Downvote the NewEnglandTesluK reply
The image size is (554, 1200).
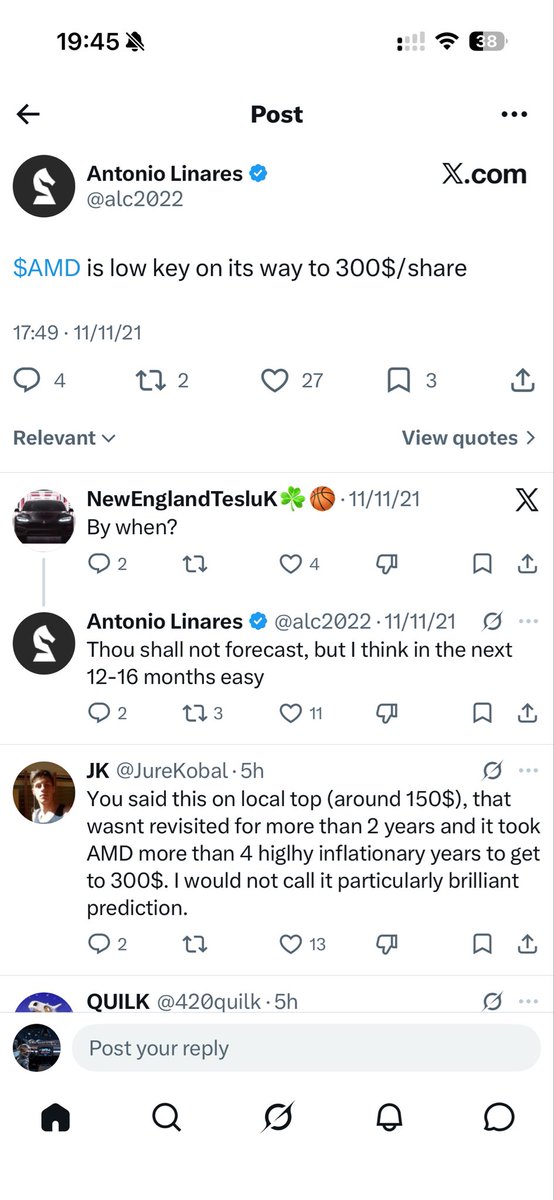tap(389, 564)
